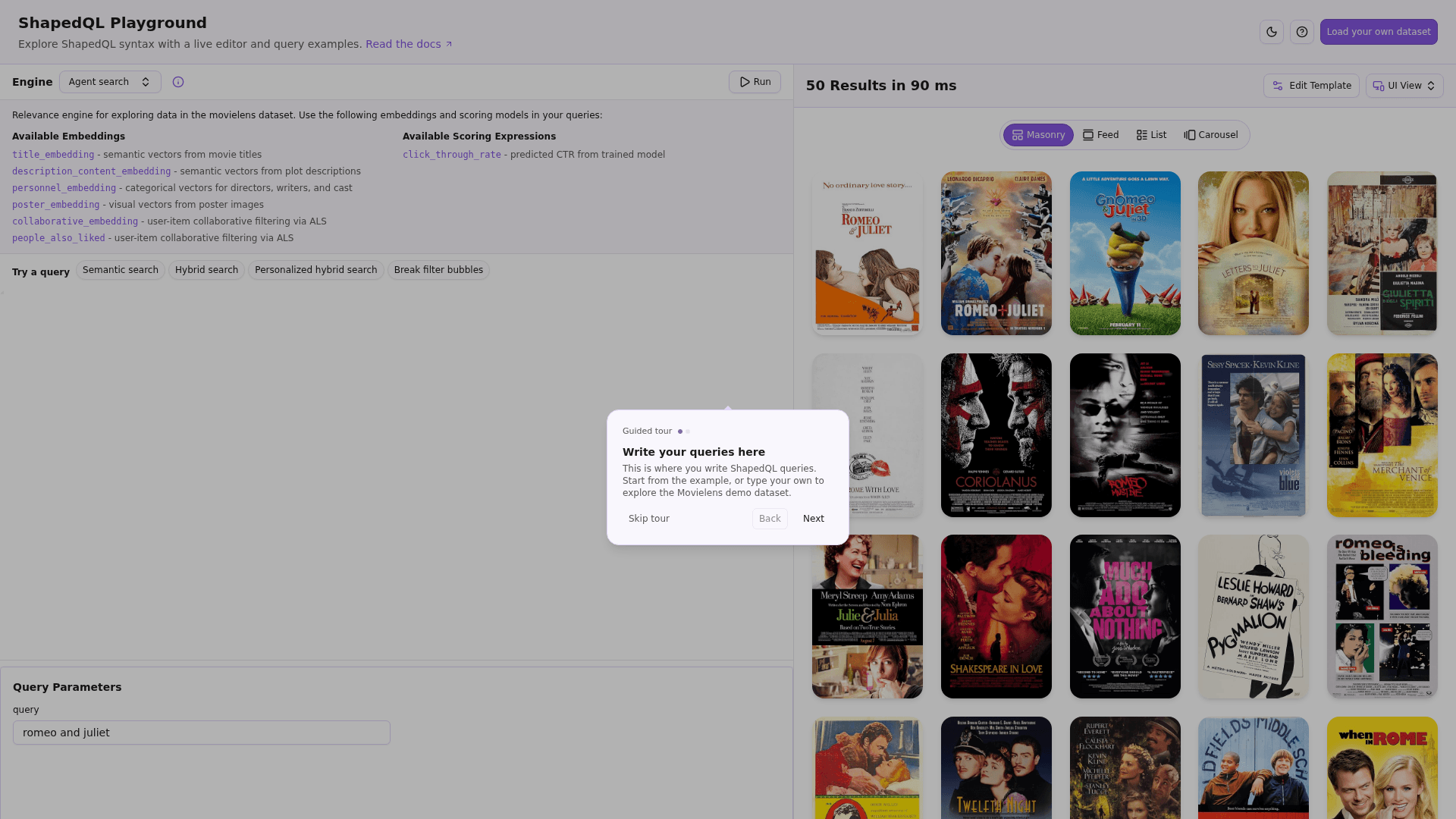This screenshot has height=819, width=1456.
Task: Select the Carousel layout view
Action: (x=1210, y=135)
